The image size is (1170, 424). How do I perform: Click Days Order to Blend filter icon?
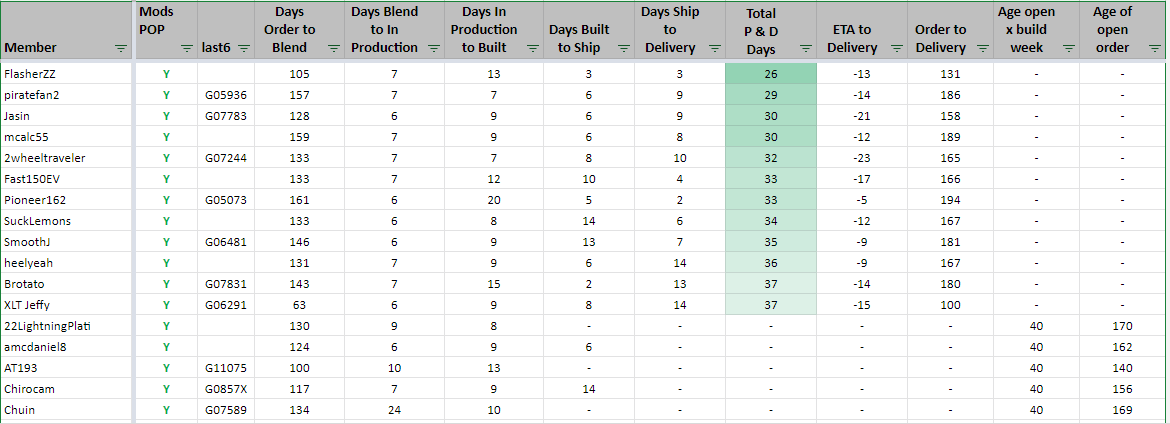(333, 48)
